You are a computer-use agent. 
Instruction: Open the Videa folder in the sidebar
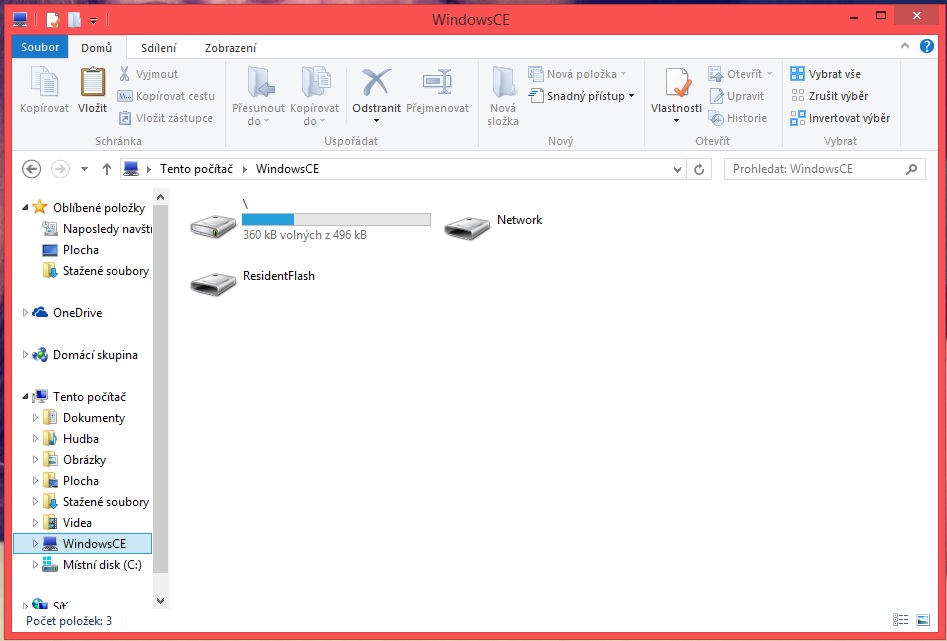(x=67, y=523)
